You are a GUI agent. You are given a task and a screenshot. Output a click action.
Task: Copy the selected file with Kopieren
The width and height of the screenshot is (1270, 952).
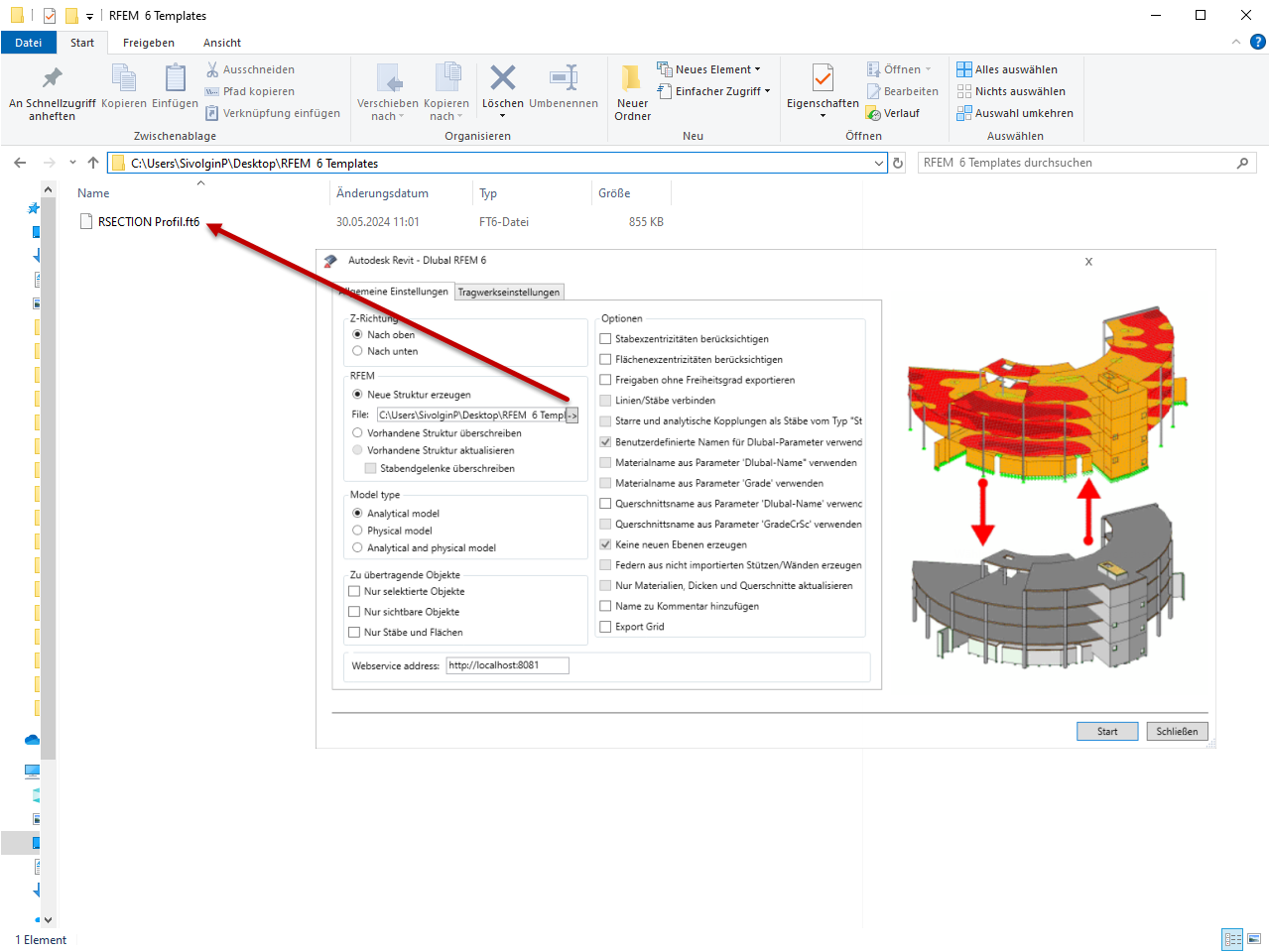(x=122, y=91)
